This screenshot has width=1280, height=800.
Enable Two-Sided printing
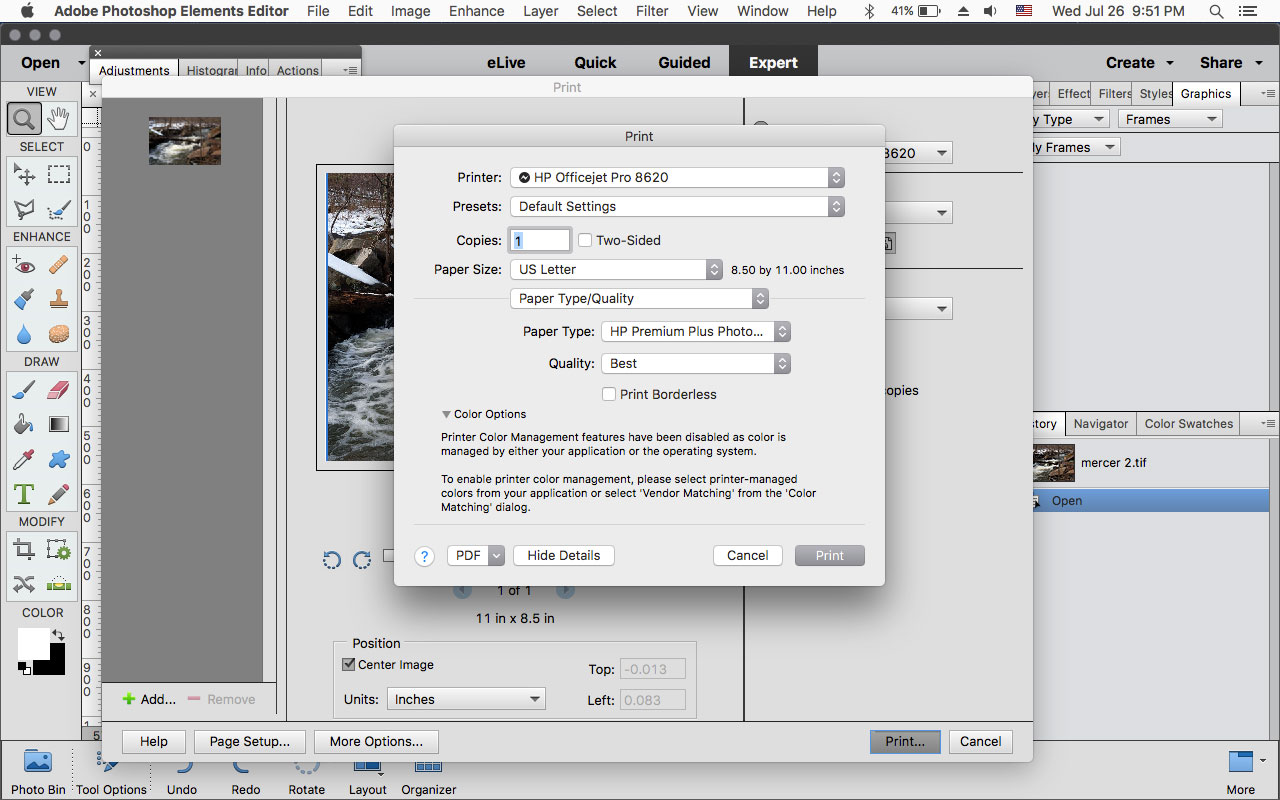click(x=585, y=240)
